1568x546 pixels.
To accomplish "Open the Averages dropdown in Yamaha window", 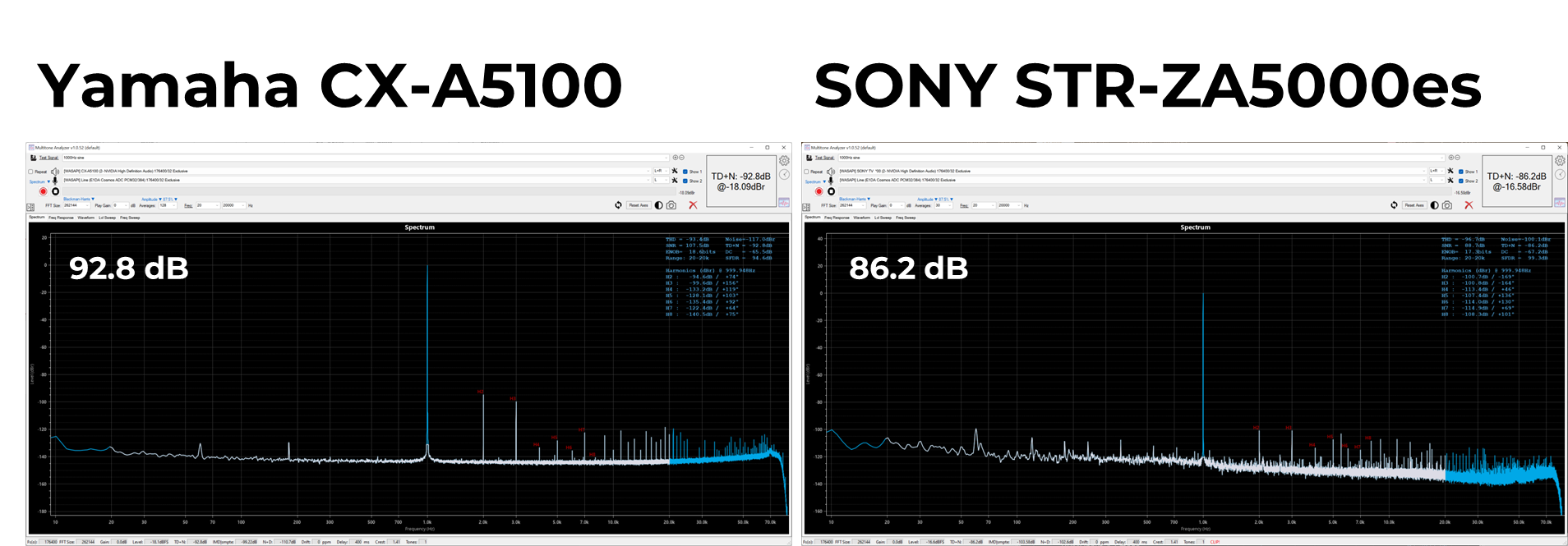I will (x=168, y=205).
